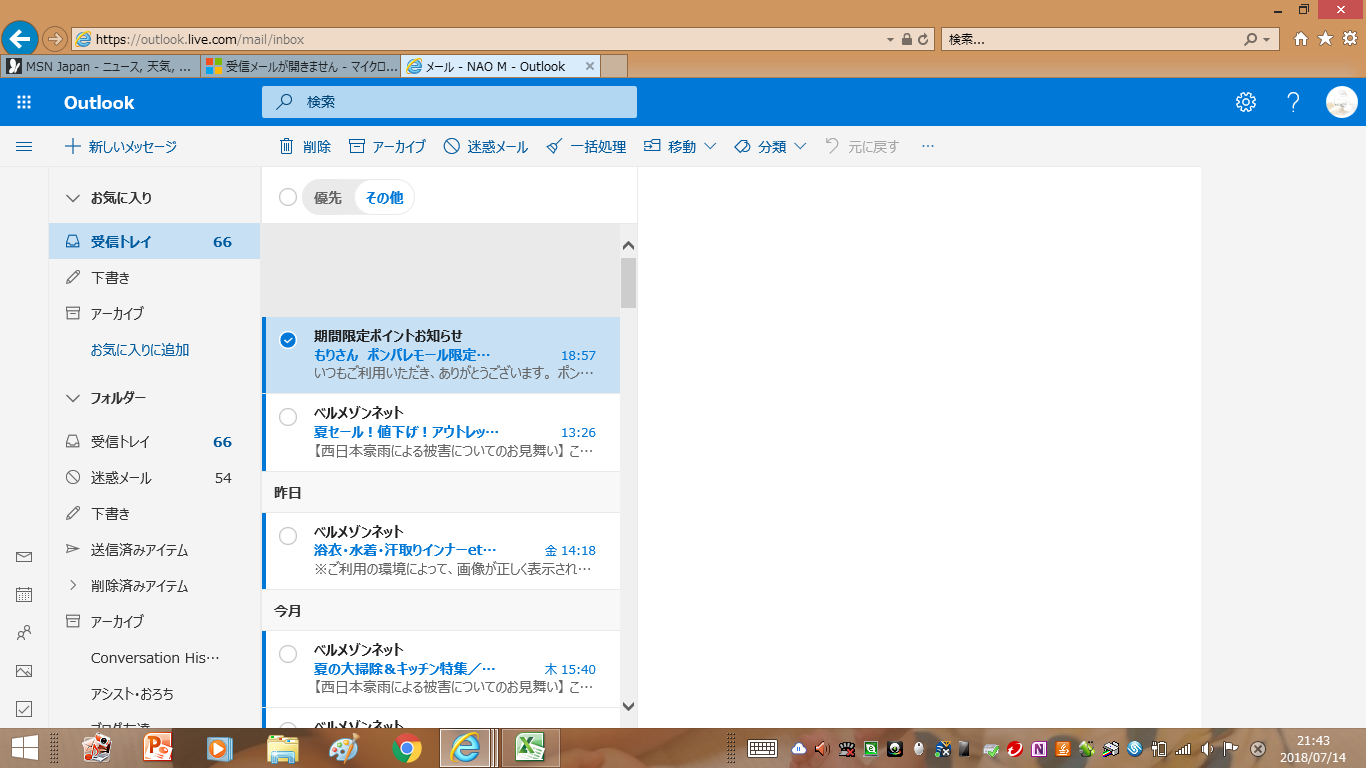Refresh the page in address bar

coord(923,40)
